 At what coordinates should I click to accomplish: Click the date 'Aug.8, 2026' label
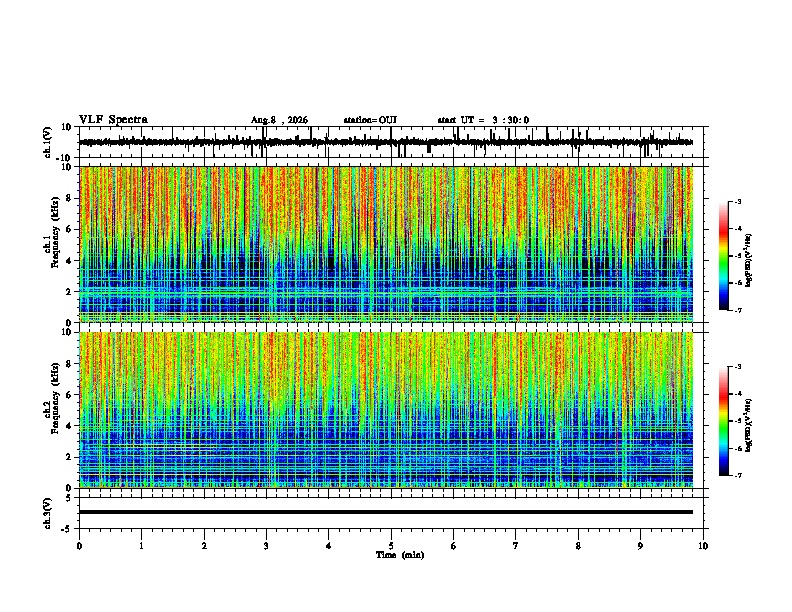click(279, 120)
